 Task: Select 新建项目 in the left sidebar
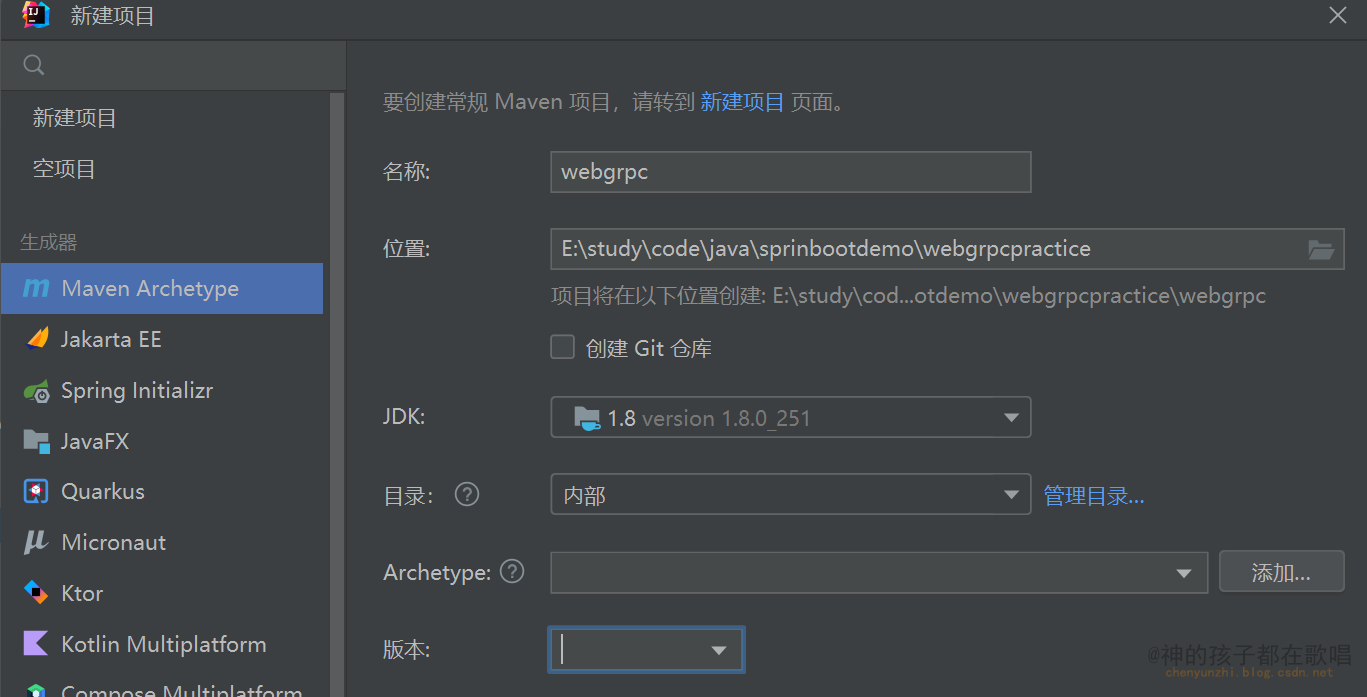(75, 118)
